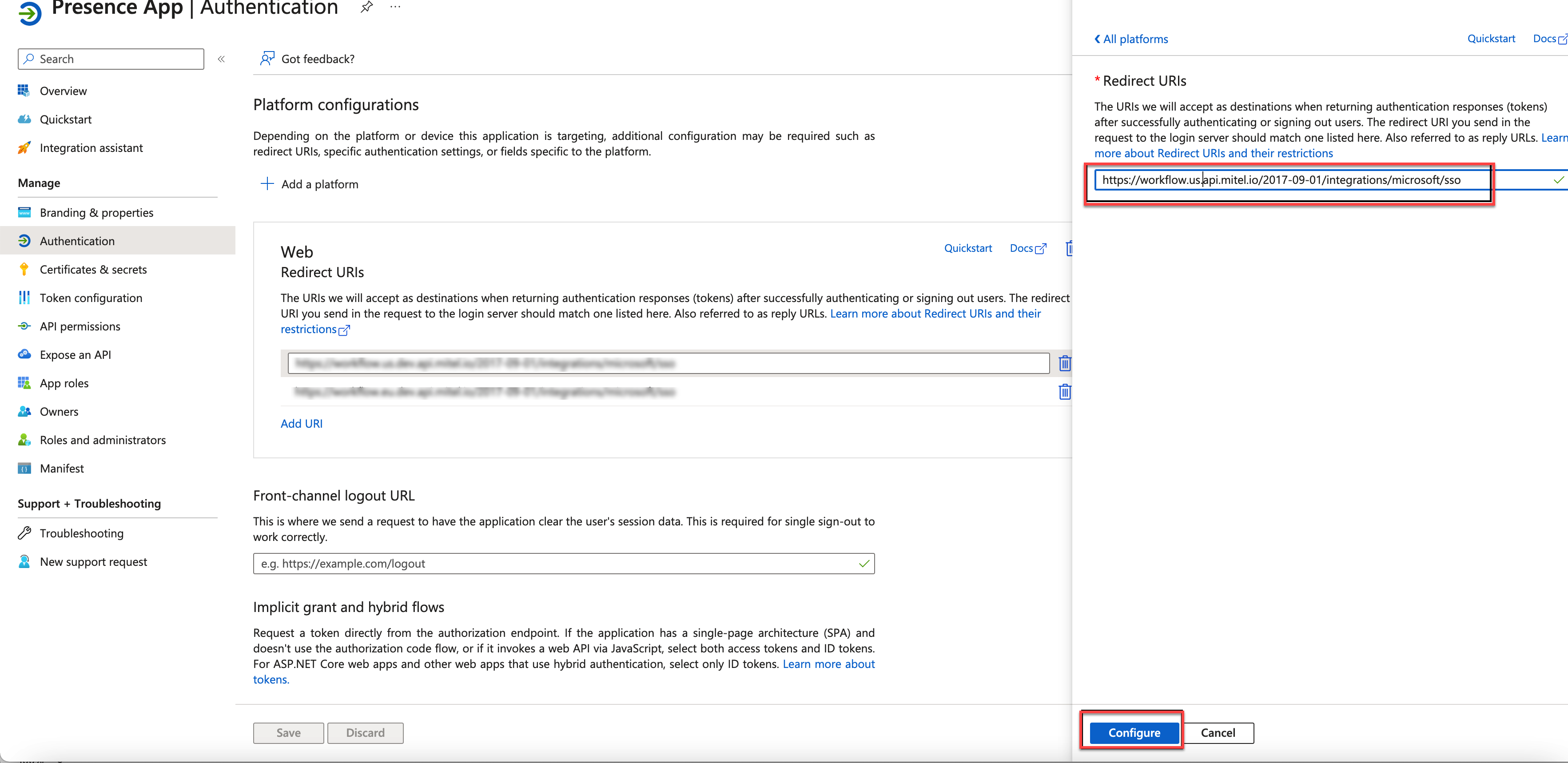Open the Manifest page

tap(61, 469)
